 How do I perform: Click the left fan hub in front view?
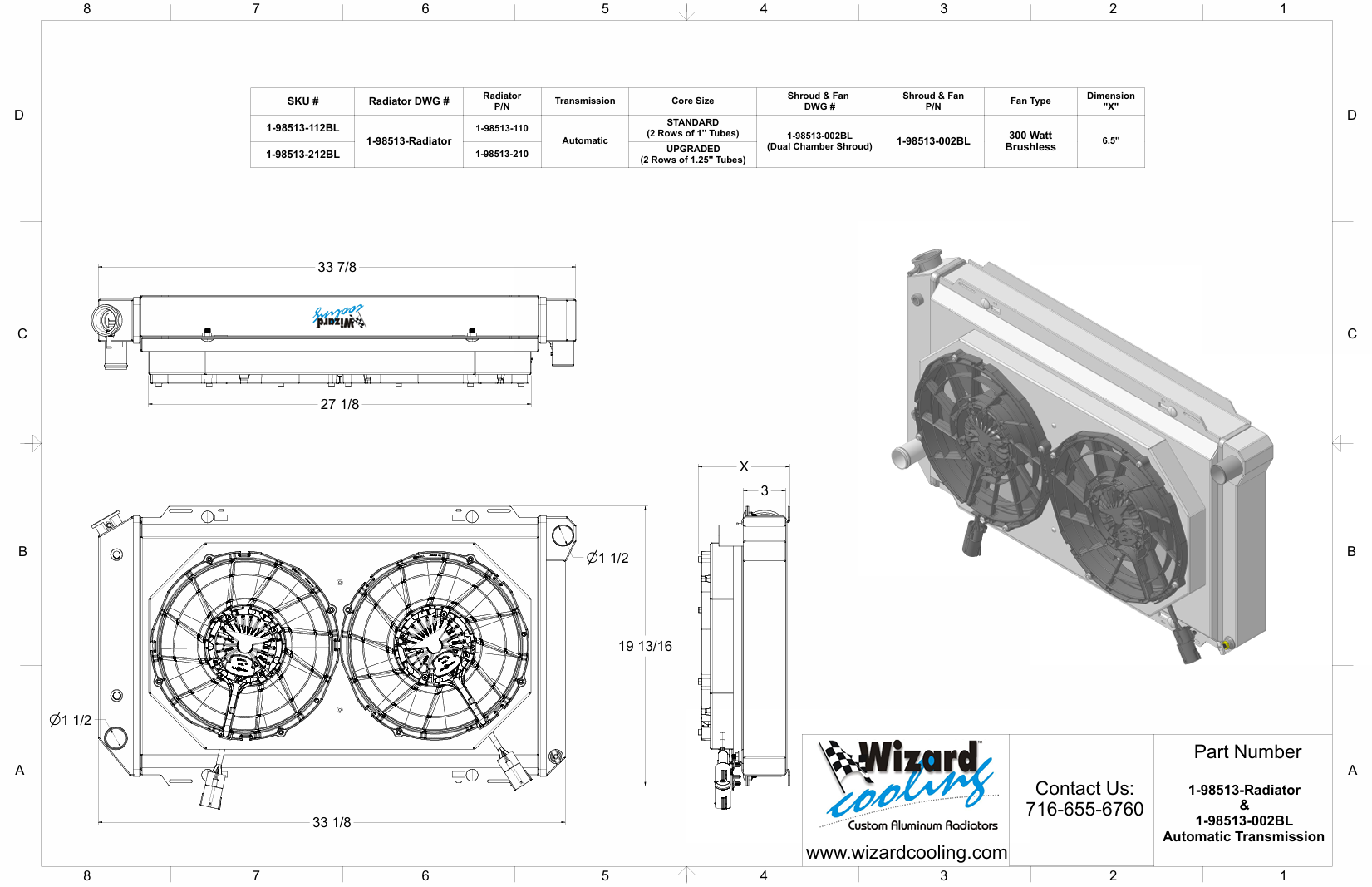coord(245,644)
